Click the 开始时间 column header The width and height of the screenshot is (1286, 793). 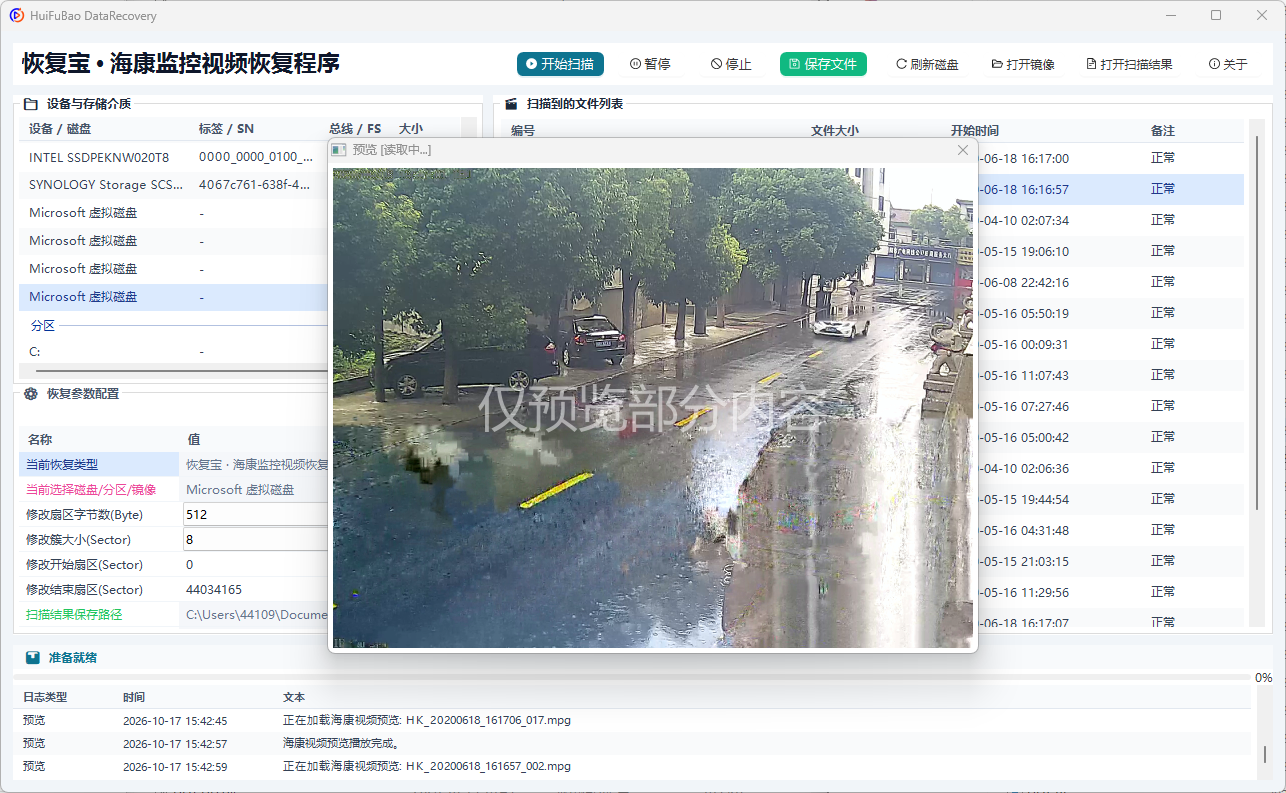pos(974,131)
